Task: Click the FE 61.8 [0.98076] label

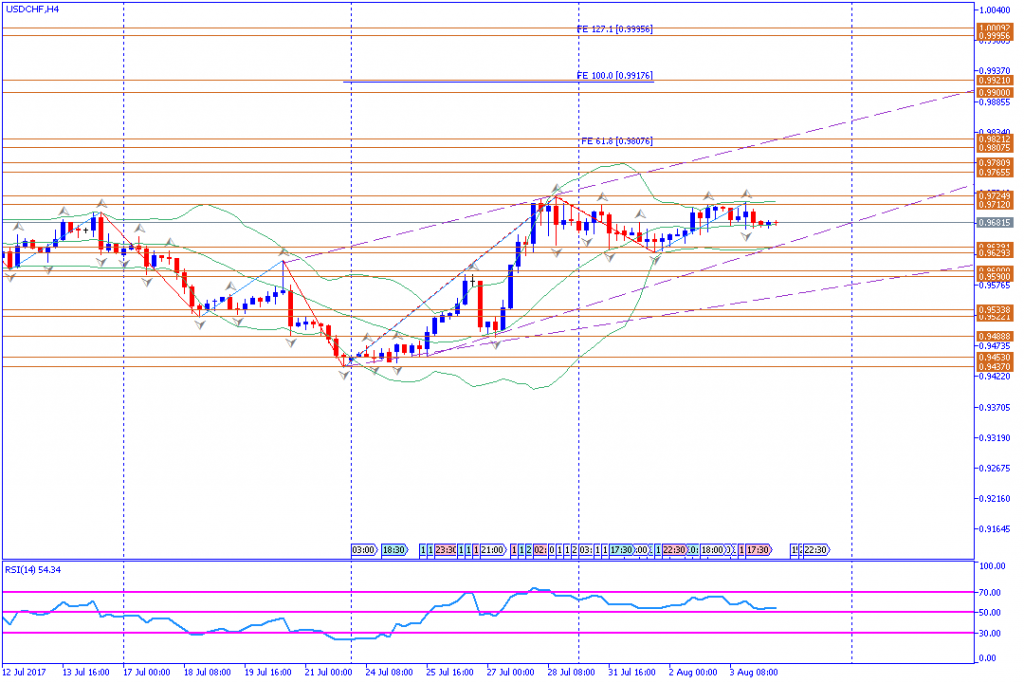Action: [615, 141]
